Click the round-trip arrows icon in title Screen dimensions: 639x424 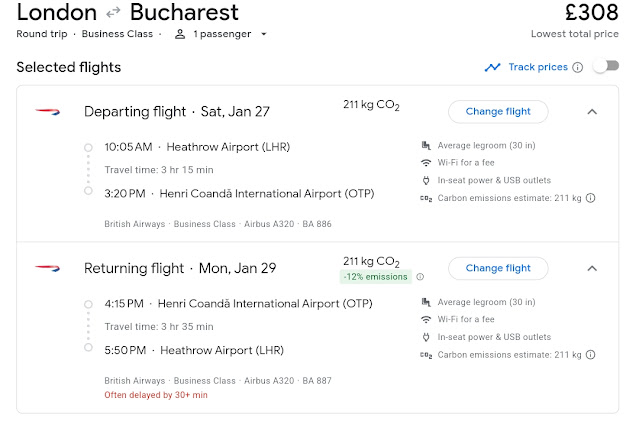[x=114, y=14]
